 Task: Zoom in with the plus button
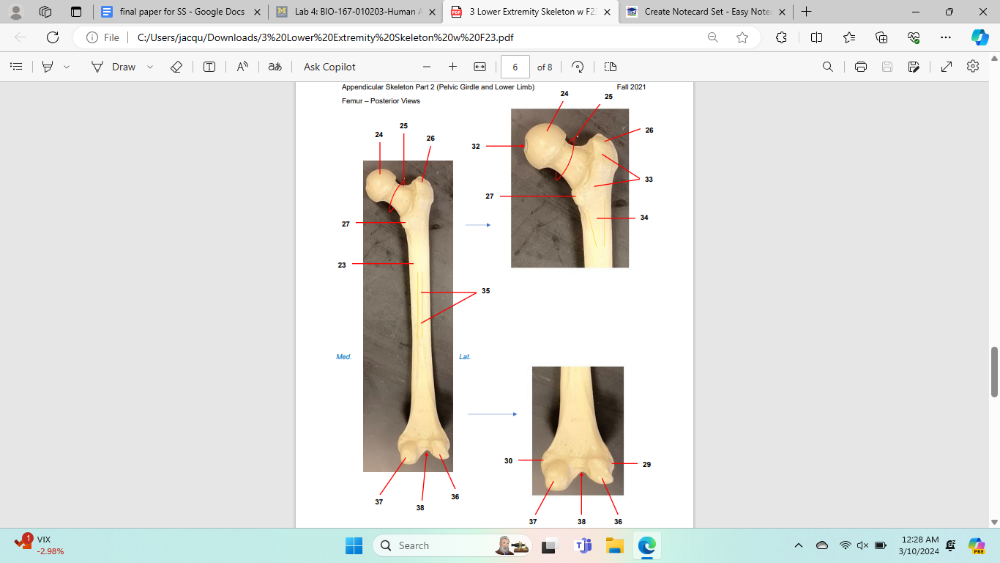453,67
